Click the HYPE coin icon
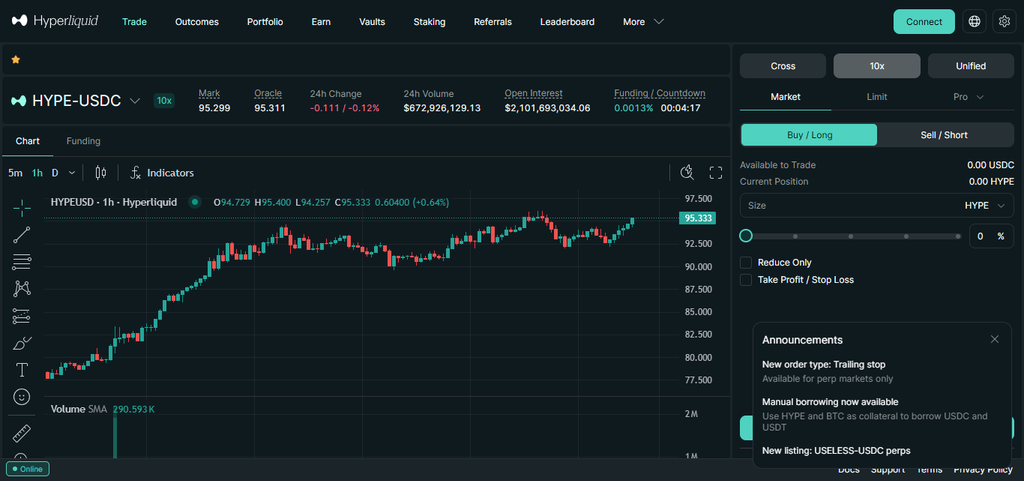The image size is (1024, 481). coord(19,101)
